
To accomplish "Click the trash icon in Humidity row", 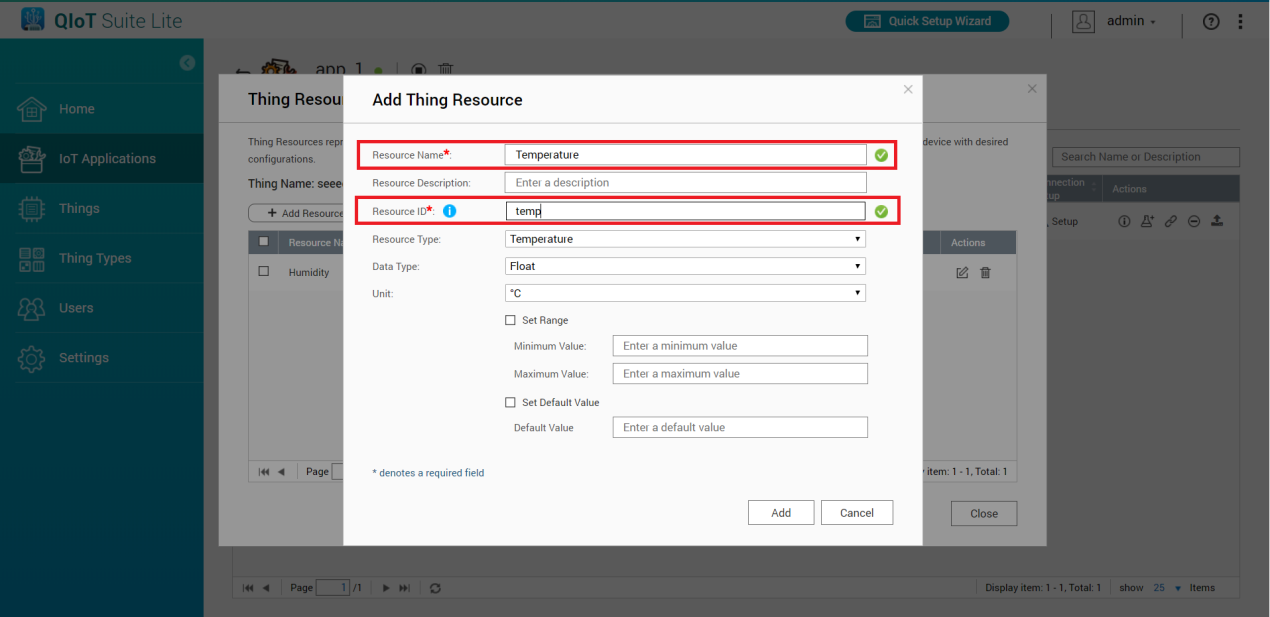I will point(985,272).
